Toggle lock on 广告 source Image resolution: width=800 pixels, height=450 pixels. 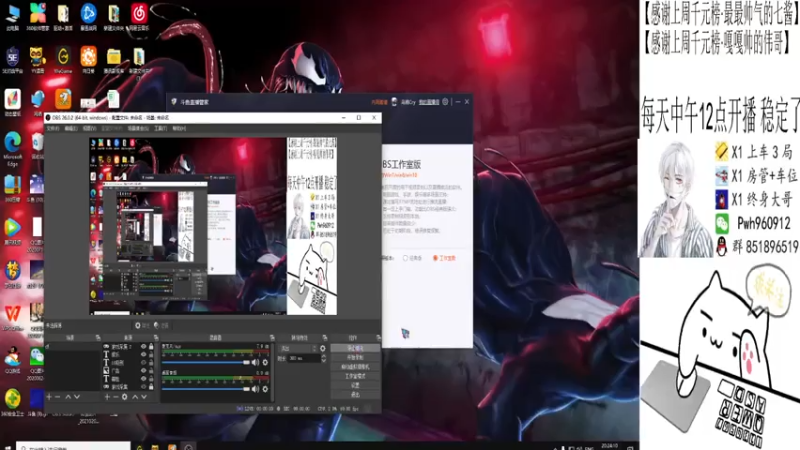point(151,370)
